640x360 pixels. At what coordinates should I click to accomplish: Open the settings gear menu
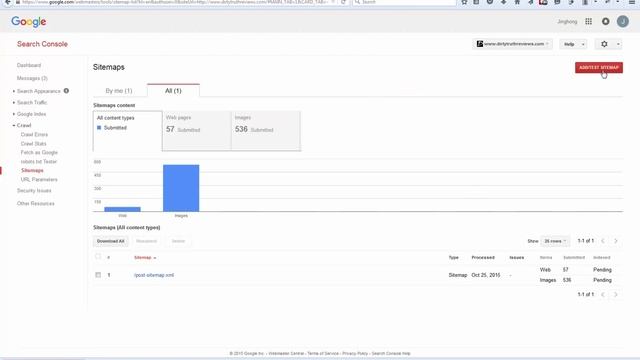608,44
